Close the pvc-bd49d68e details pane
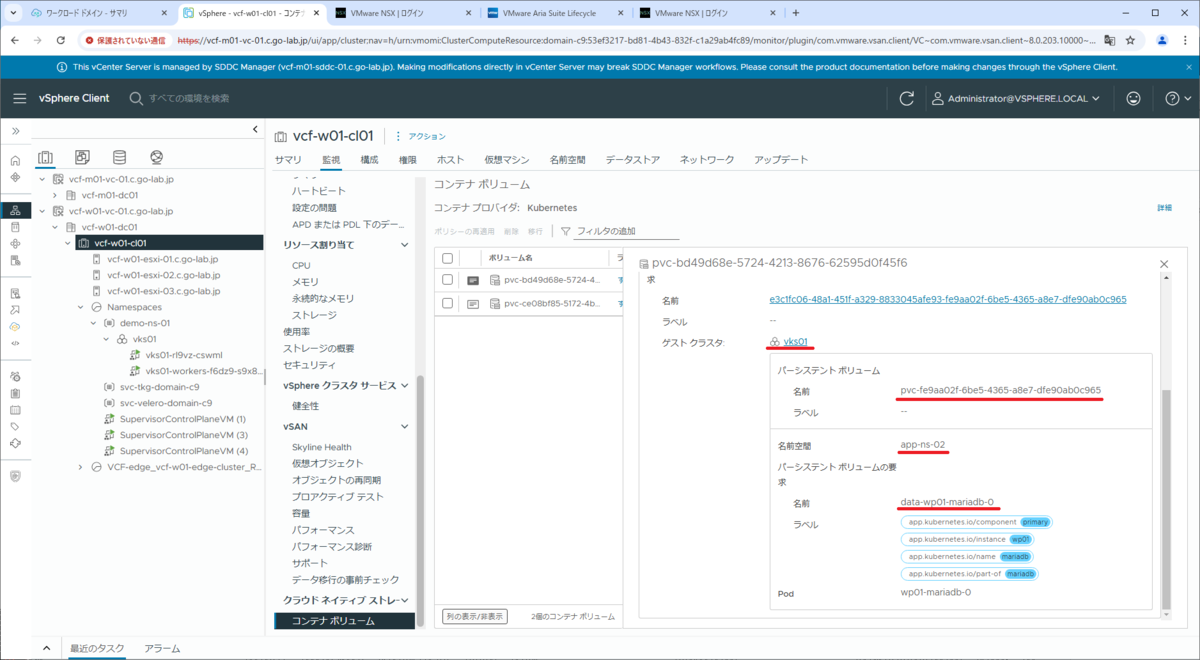 1164,264
